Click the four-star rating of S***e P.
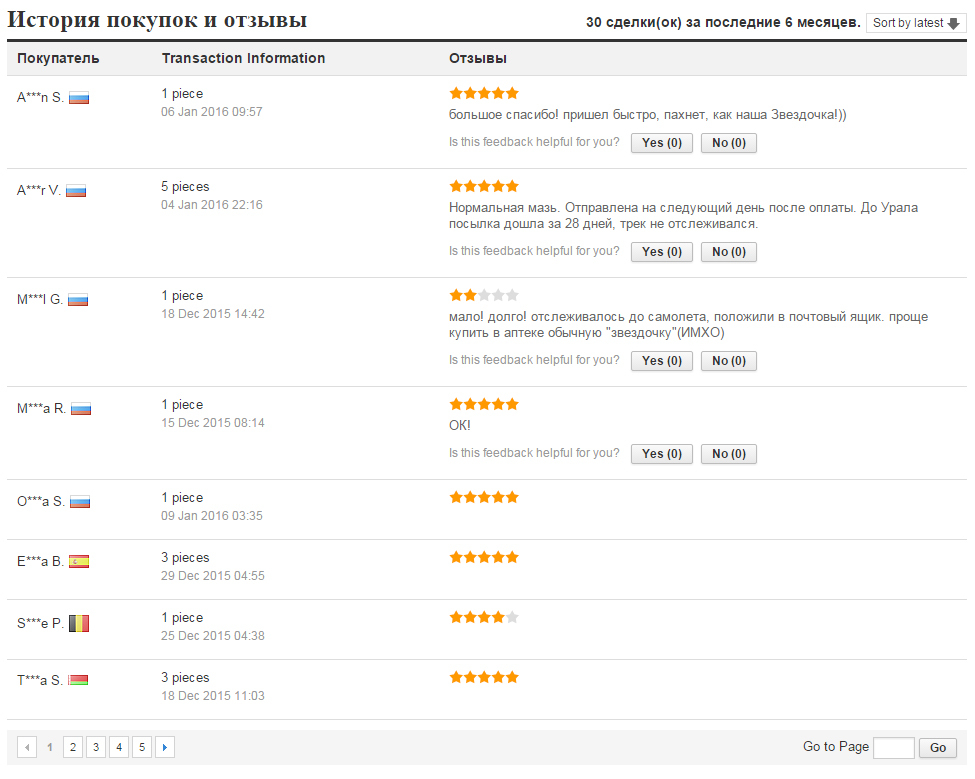Viewport: 975px width, 779px height. 484,617
